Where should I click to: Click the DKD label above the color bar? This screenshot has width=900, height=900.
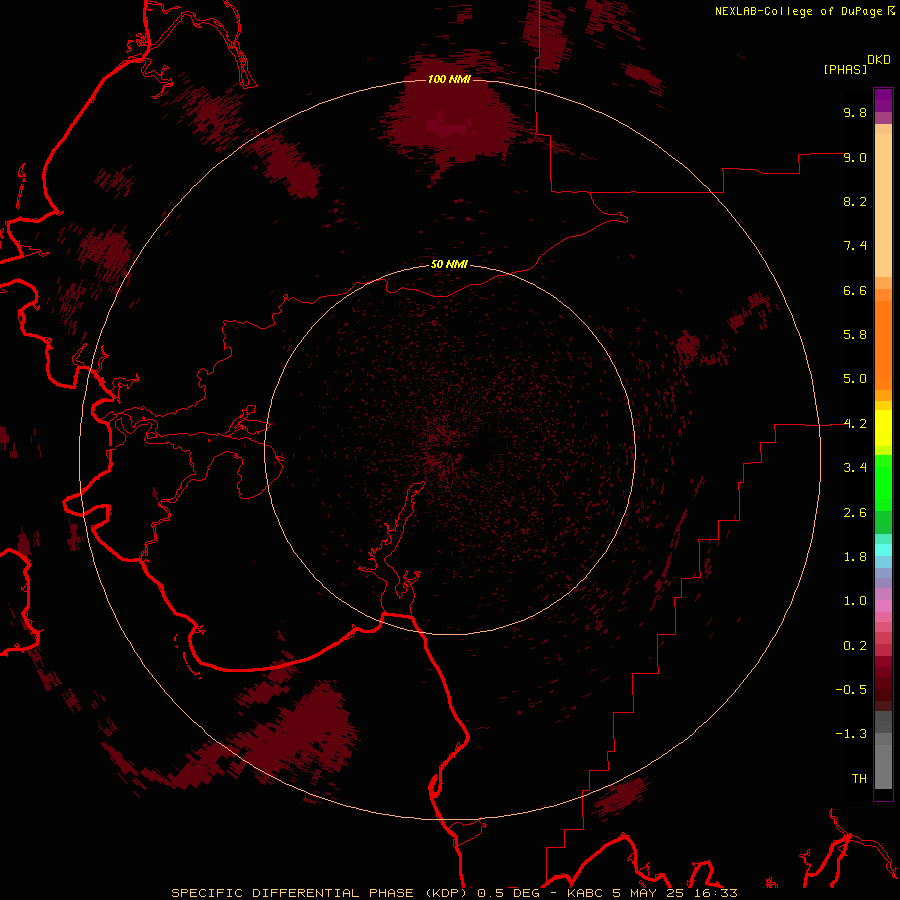point(879,60)
